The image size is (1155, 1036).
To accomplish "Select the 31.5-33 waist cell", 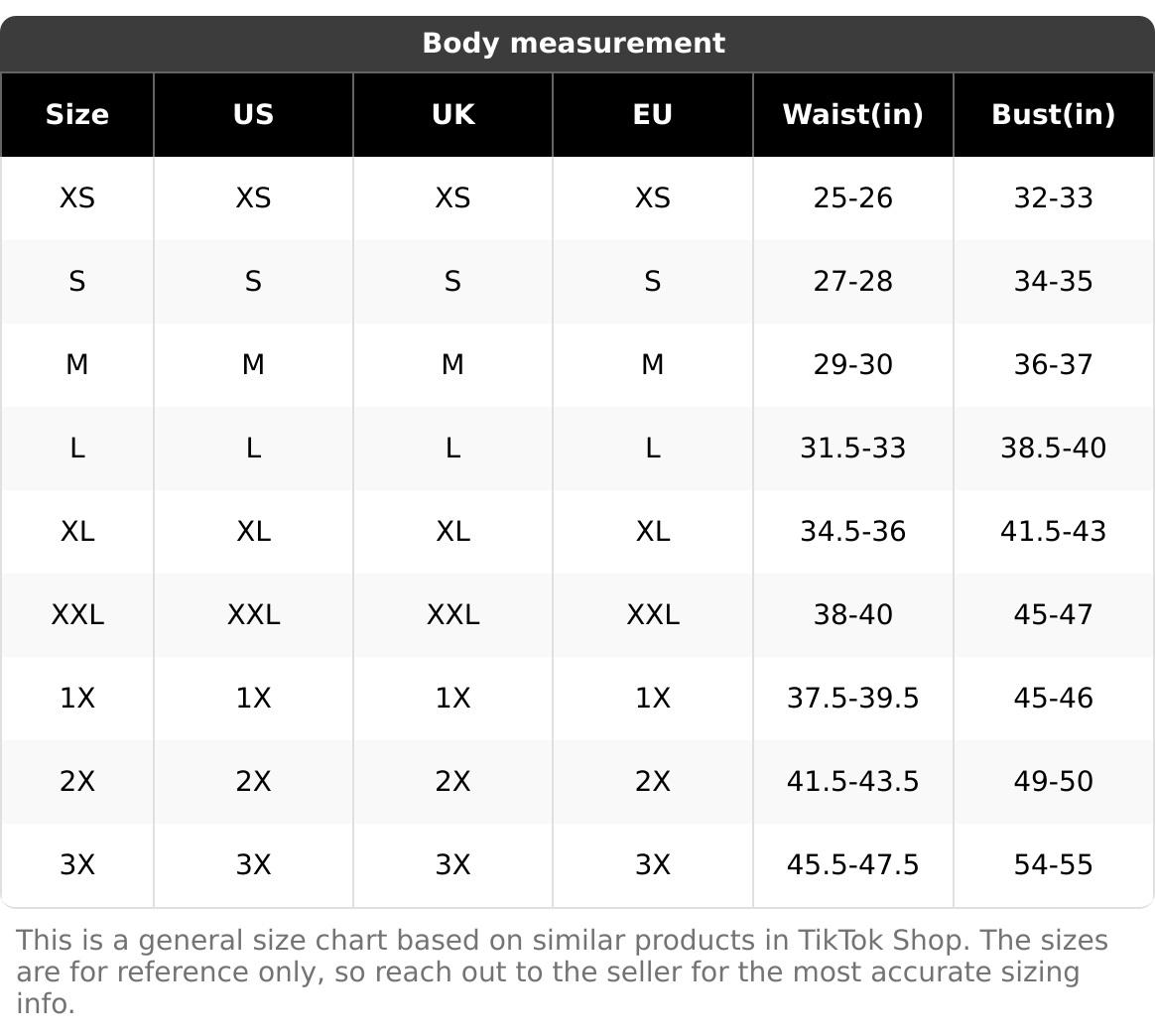I will point(852,449).
